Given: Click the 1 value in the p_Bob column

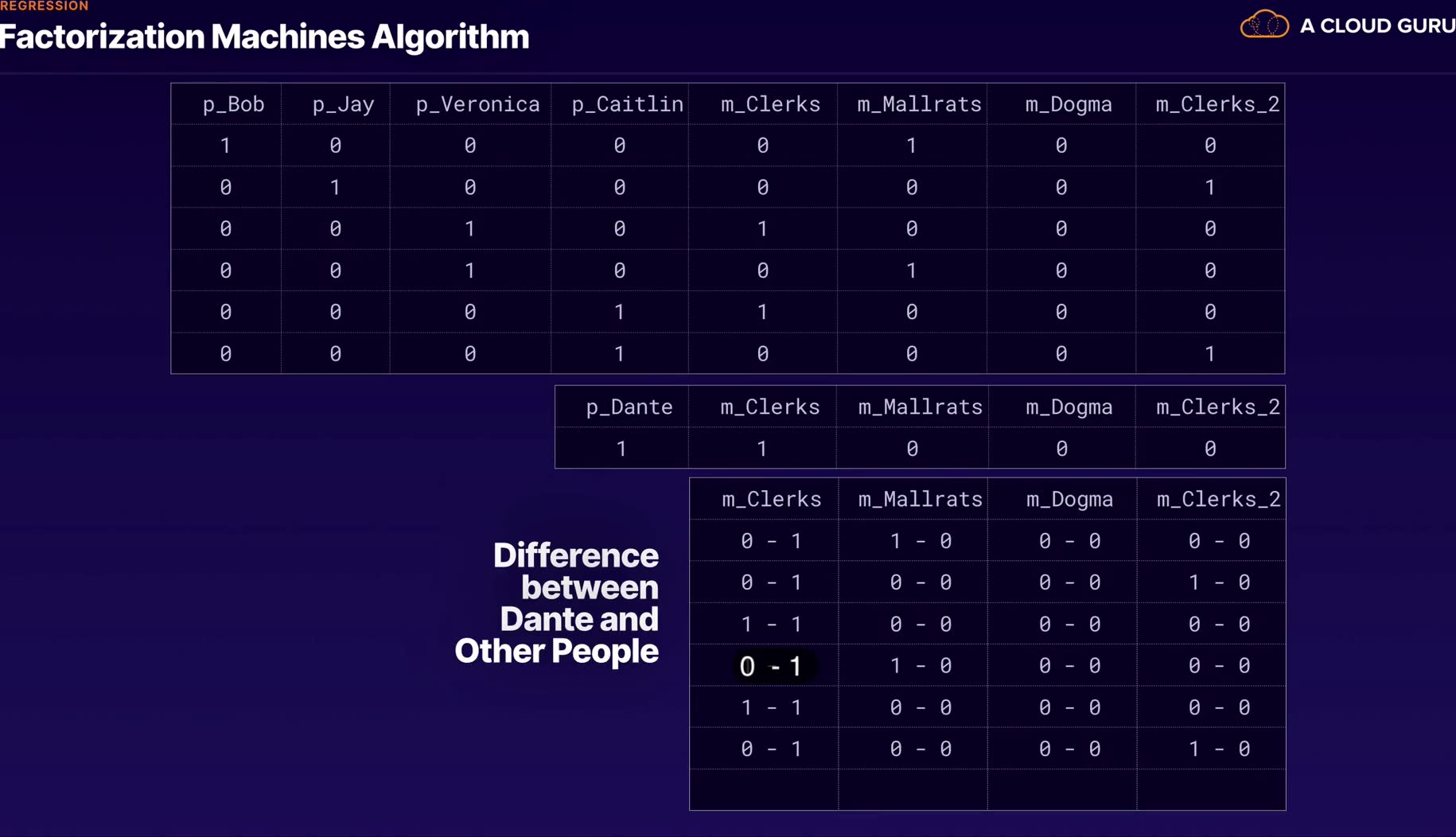Looking at the screenshot, I should click(x=226, y=146).
